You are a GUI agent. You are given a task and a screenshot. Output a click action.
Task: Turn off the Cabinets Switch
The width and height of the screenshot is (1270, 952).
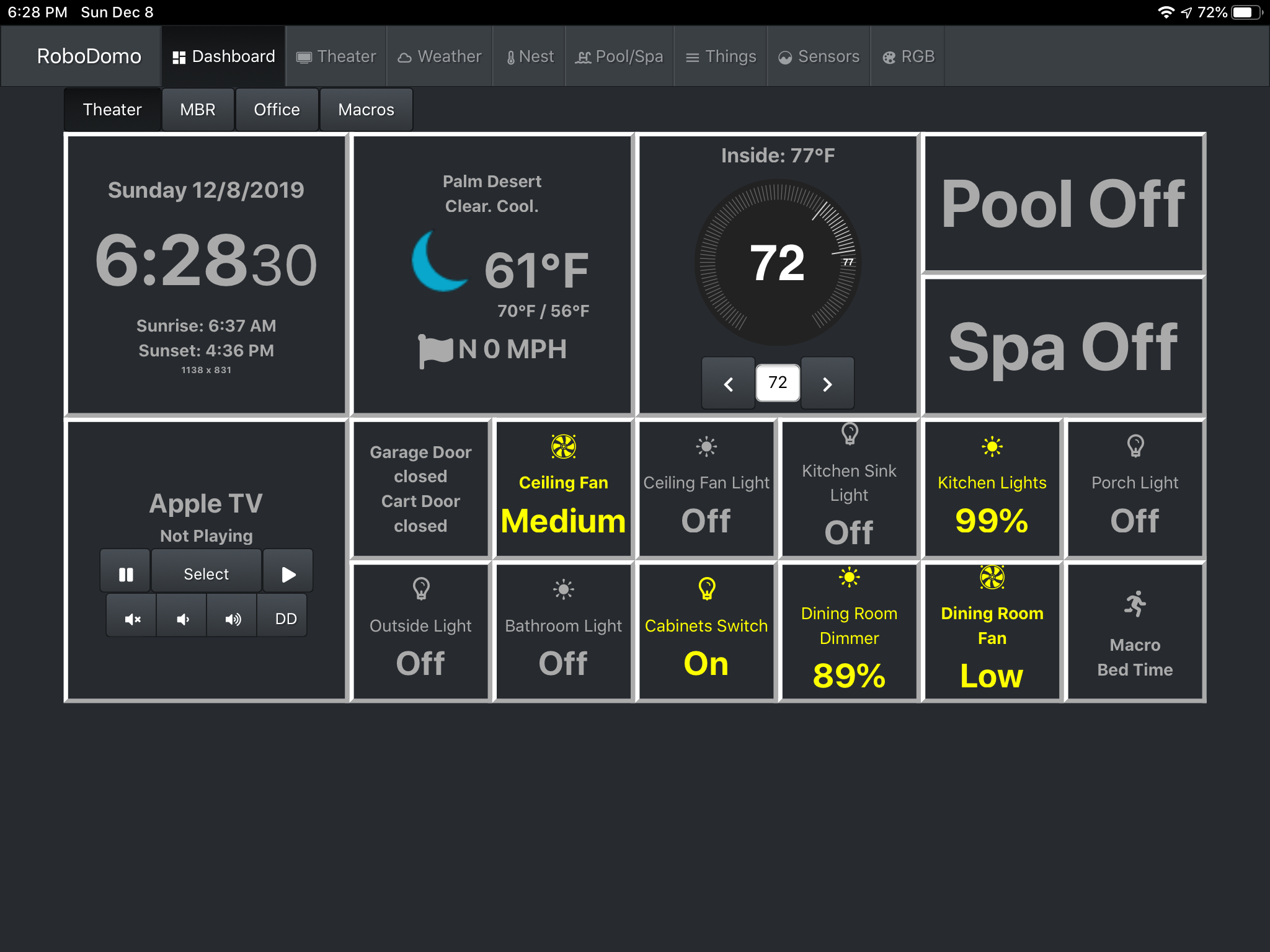706,632
